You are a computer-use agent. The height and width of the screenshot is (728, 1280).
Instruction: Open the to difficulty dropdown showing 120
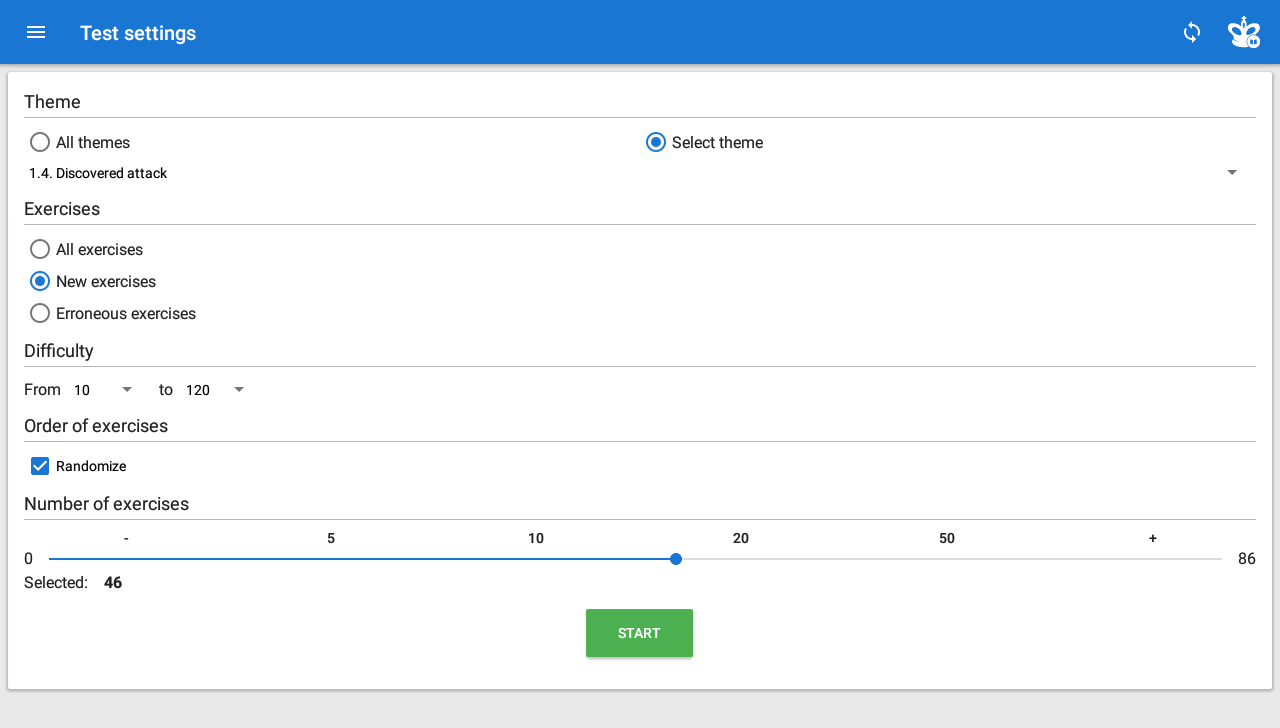click(215, 390)
